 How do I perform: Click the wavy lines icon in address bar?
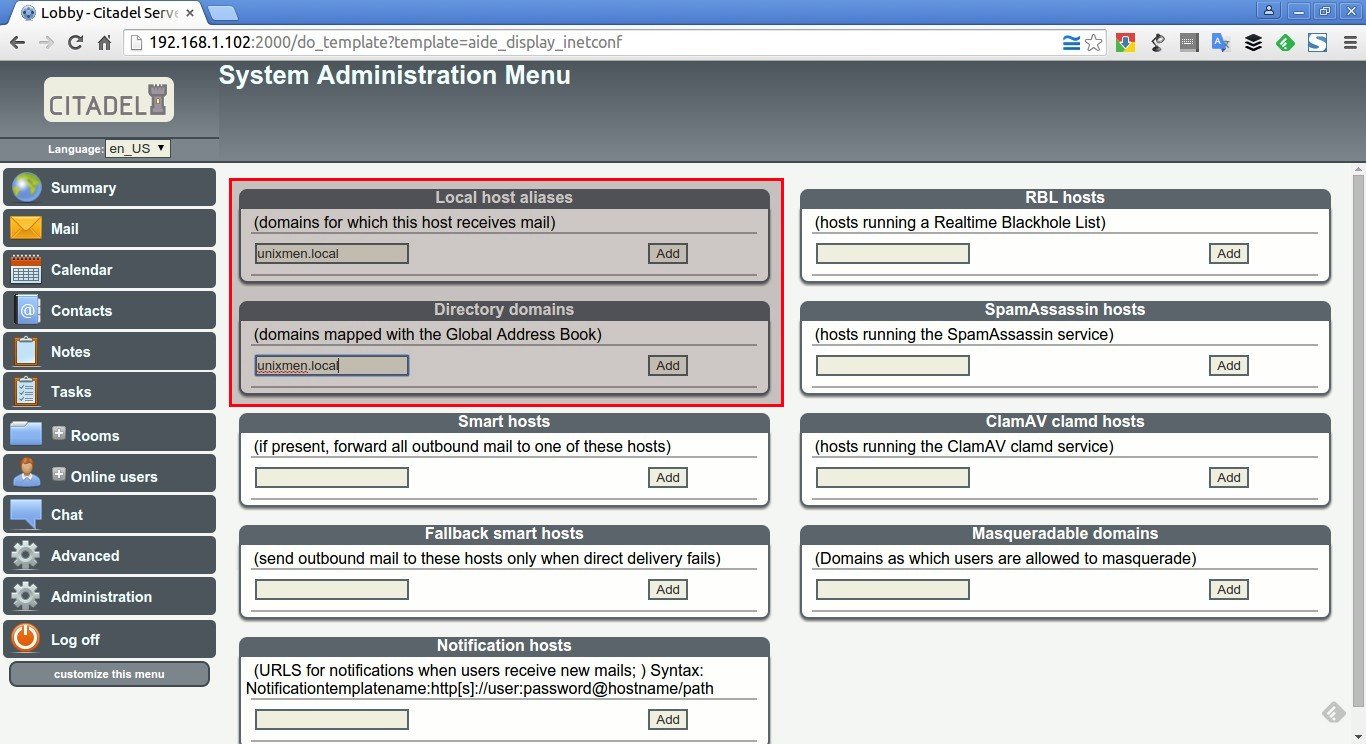click(1071, 43)
